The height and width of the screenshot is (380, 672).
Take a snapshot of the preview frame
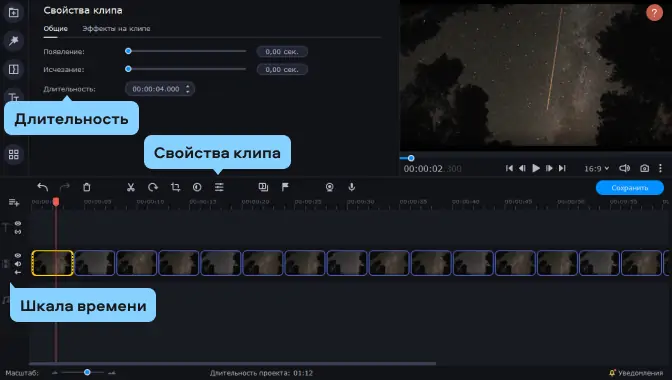tap(644, 168)
